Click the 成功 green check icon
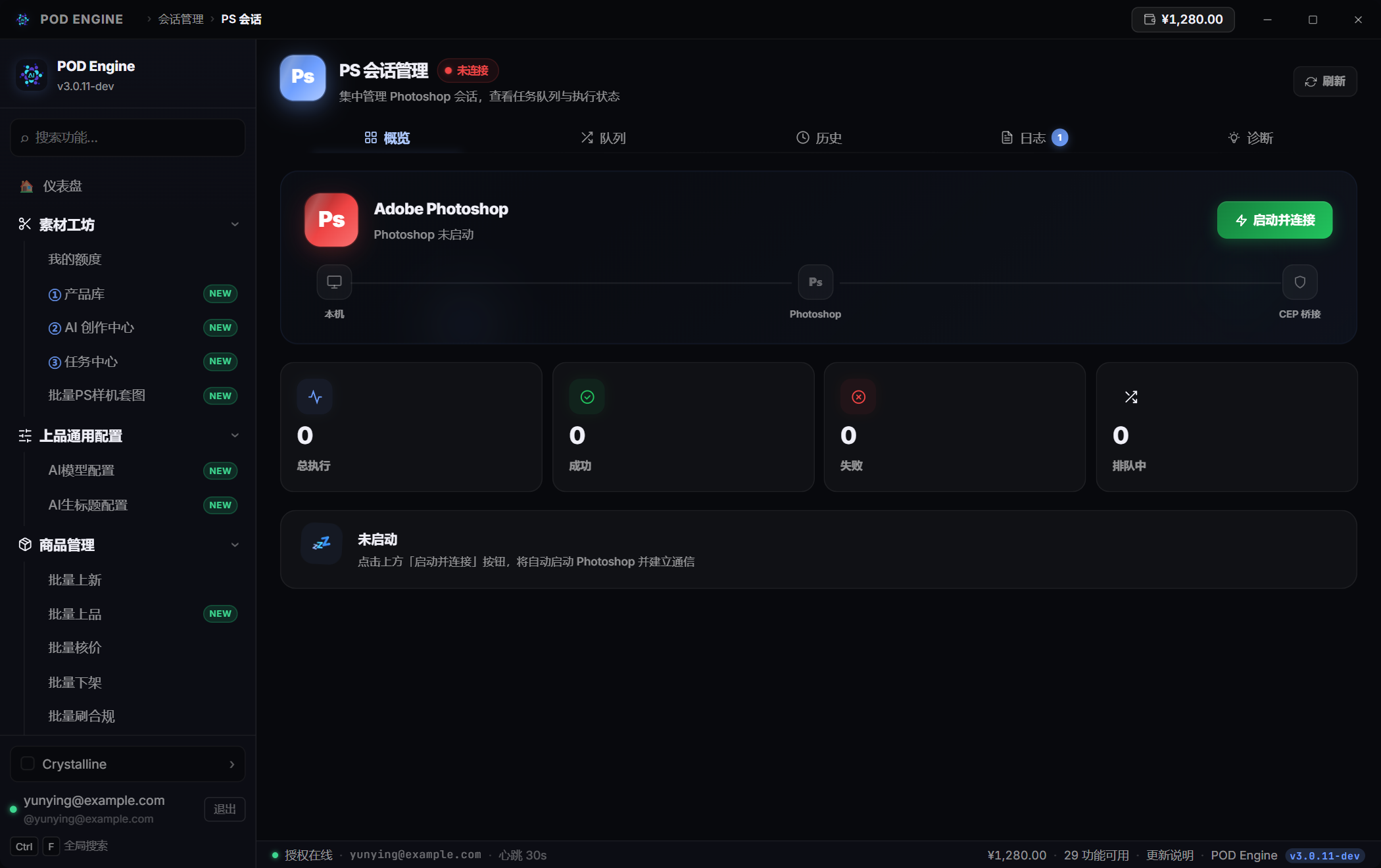 pyautogui.click(x=587, y=397)
